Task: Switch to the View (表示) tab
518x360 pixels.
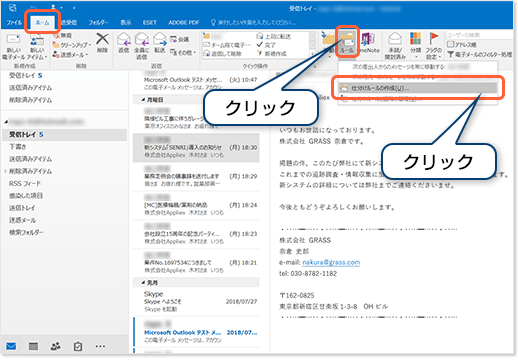Action: (x=126, y=22)
